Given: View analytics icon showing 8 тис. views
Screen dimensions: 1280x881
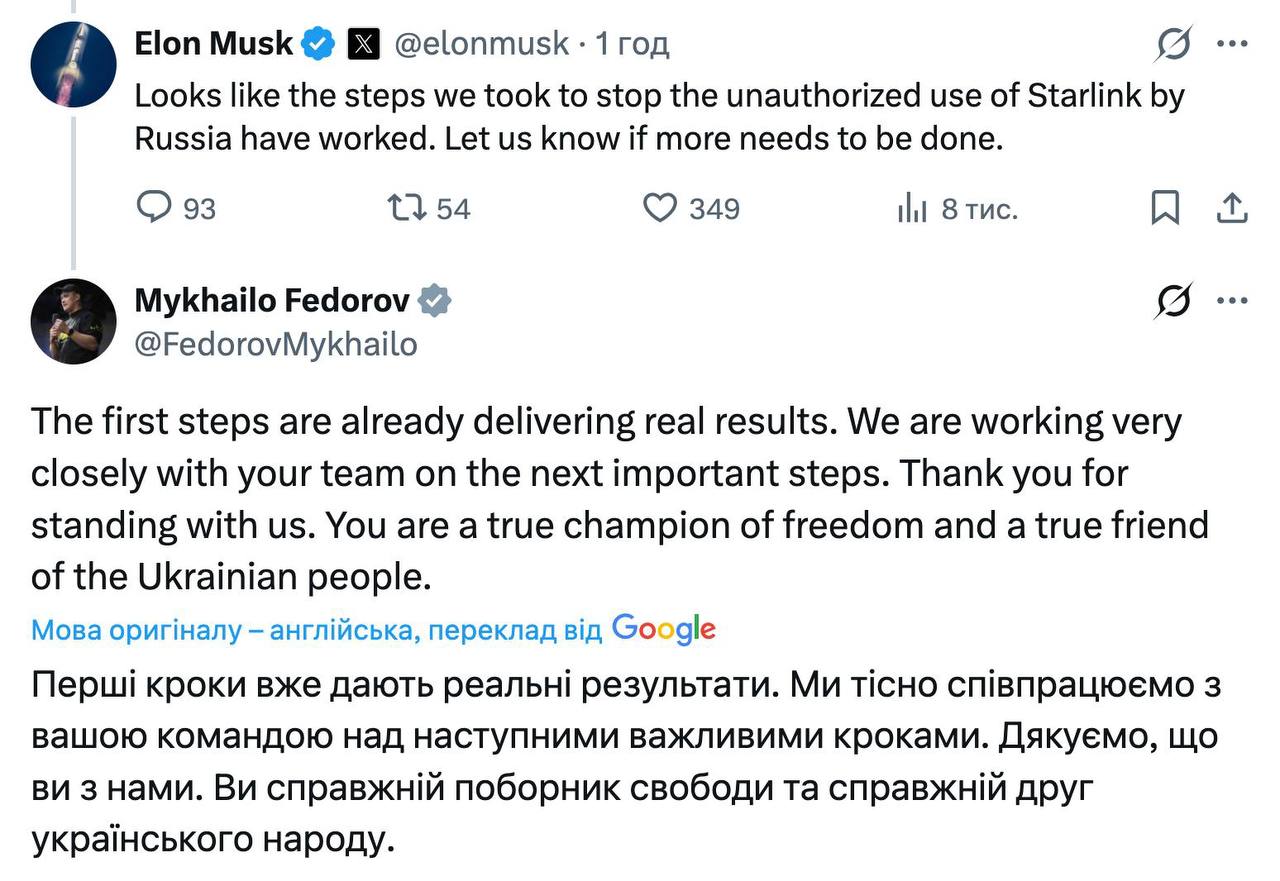Looking at the screenshot, I should tap(912, 208).
